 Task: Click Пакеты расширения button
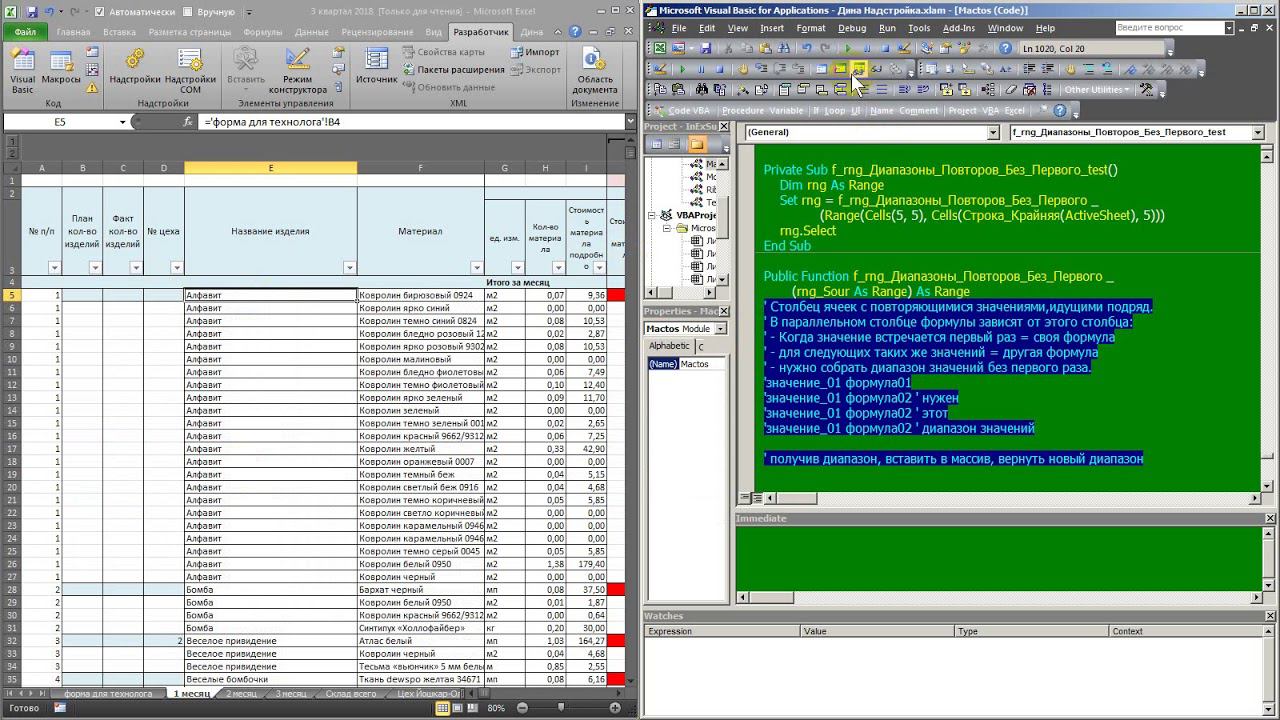pyautogui.click(x=454, y=70)
